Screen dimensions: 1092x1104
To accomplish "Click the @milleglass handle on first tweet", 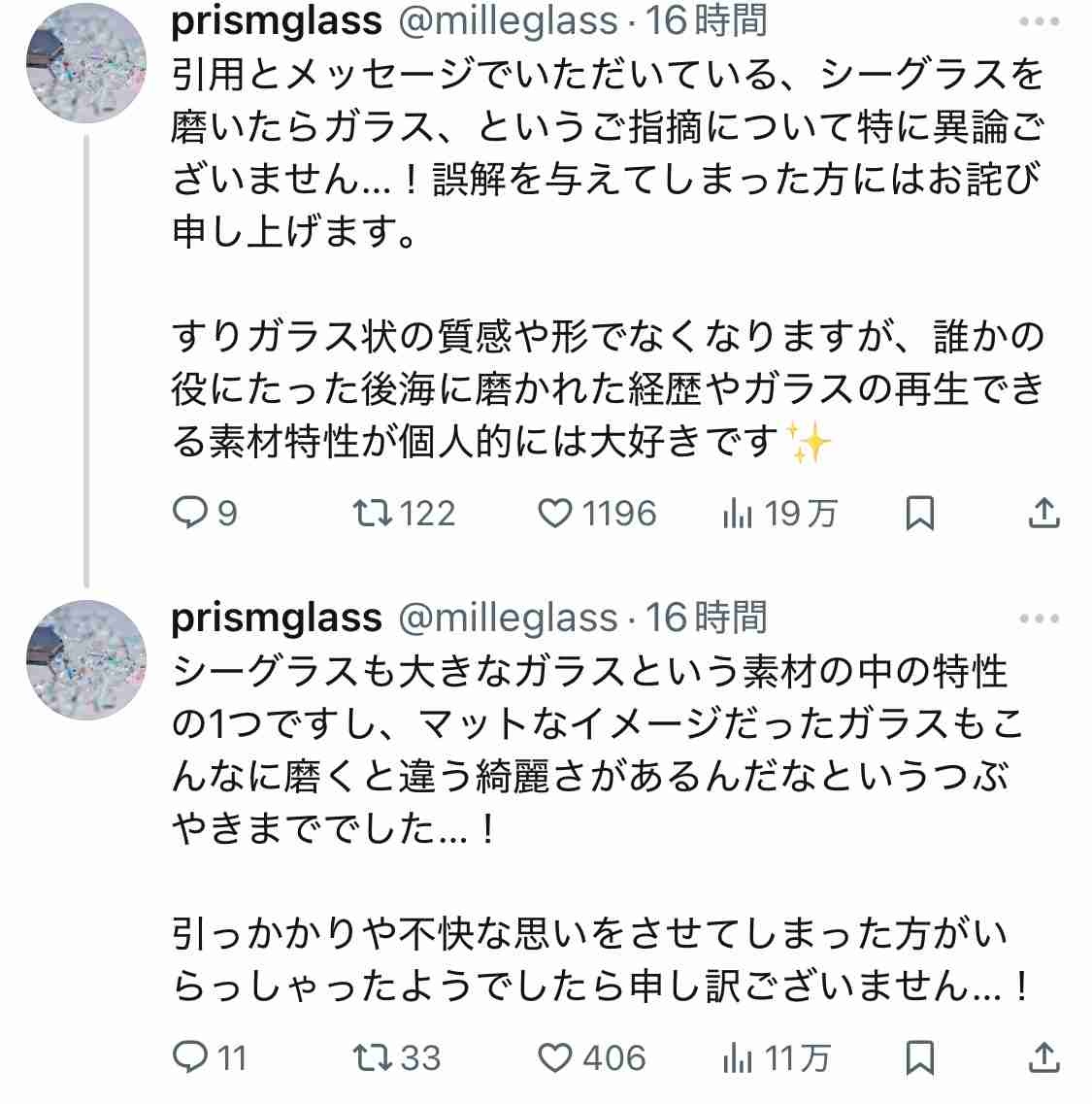I will pyautogui.click(x=505, y=21).
